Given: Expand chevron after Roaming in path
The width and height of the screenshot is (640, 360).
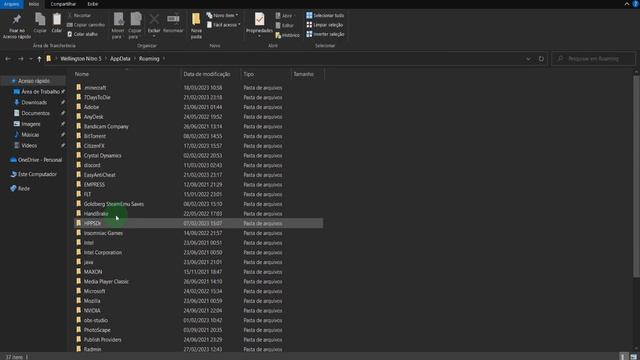Looking at the screenshot, I should pyautogui.click(x=164, y=59).
